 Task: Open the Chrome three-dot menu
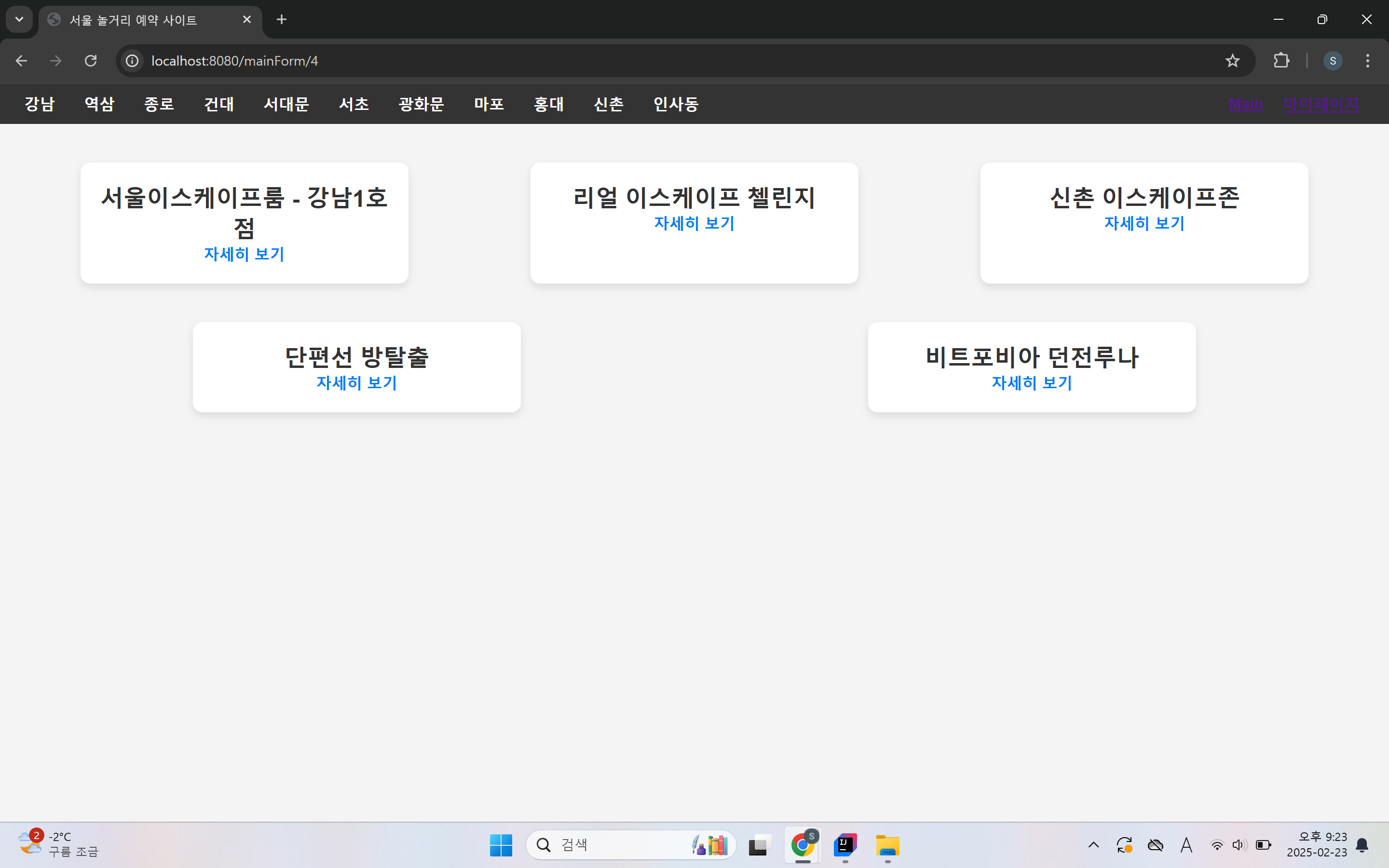(x=1367, y=61)
